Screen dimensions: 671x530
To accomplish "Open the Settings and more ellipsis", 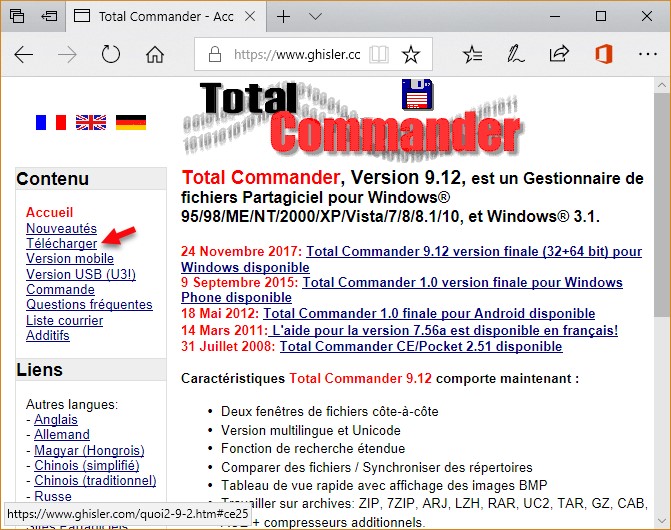I will (647, 54).
